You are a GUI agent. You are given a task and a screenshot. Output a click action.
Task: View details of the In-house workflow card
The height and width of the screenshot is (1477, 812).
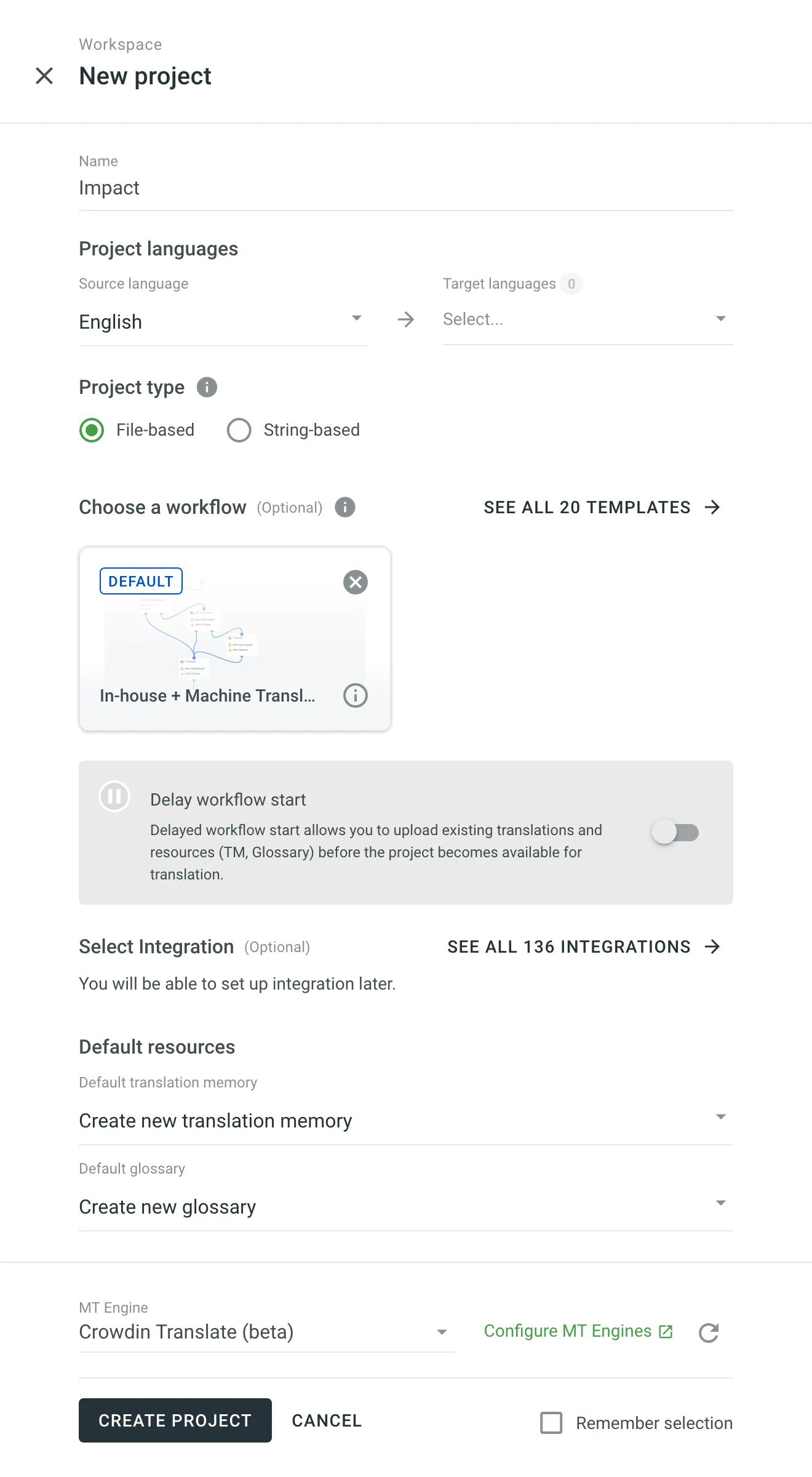tap(355, 696)
